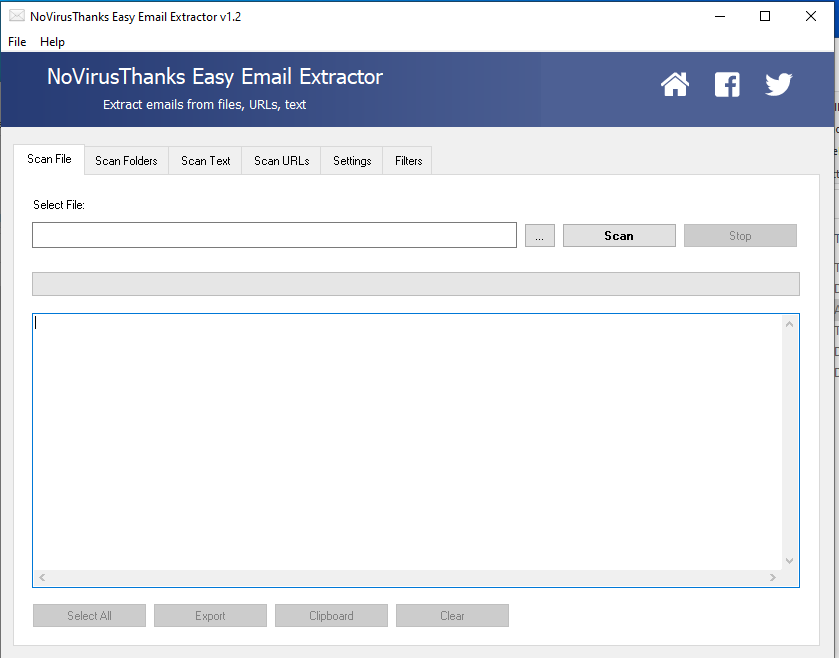
Task: Switch to the Scan Text tab
Action: point(206,161)
